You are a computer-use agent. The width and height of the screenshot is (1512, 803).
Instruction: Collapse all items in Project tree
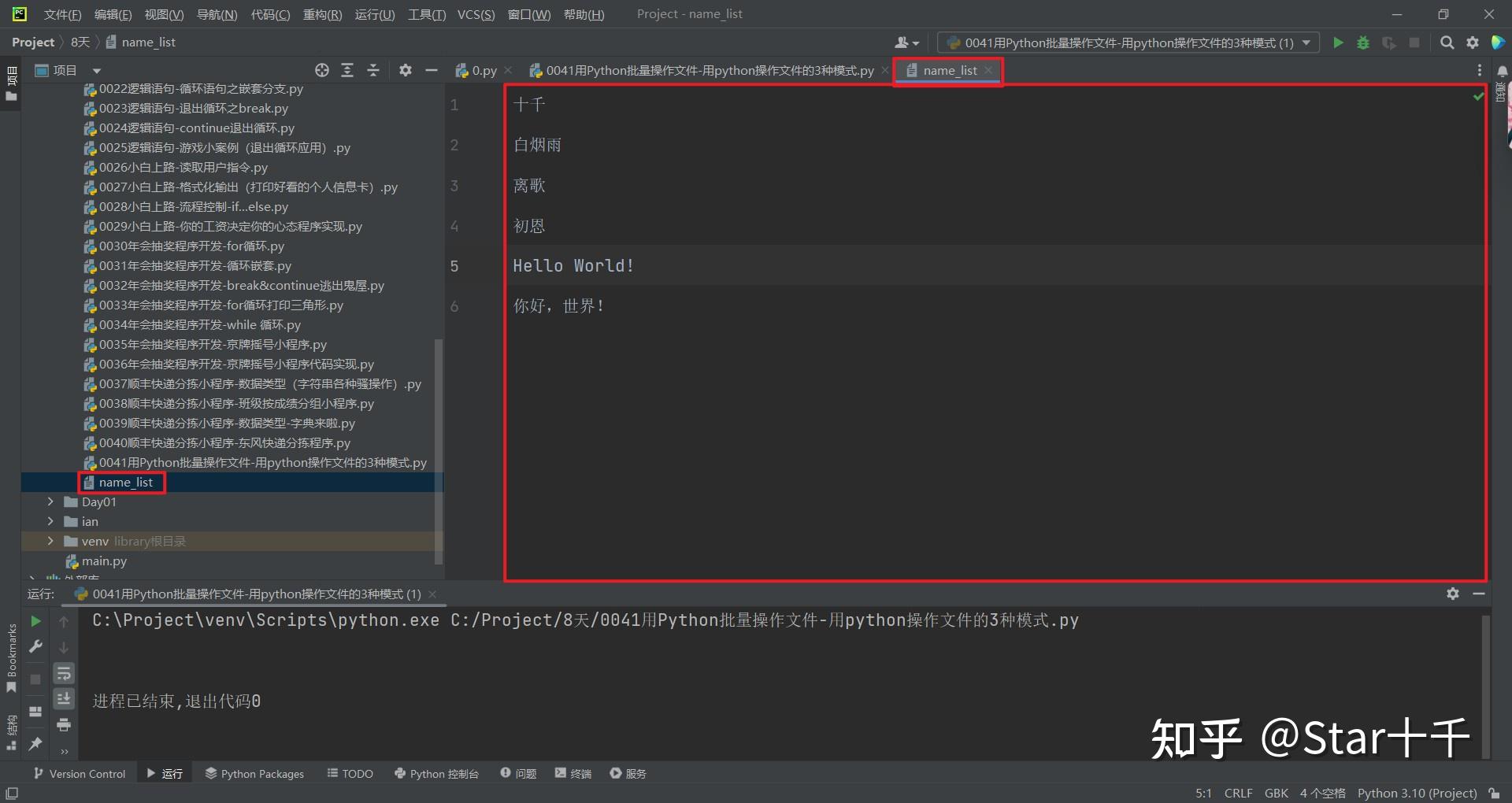[x=372, y=70]
